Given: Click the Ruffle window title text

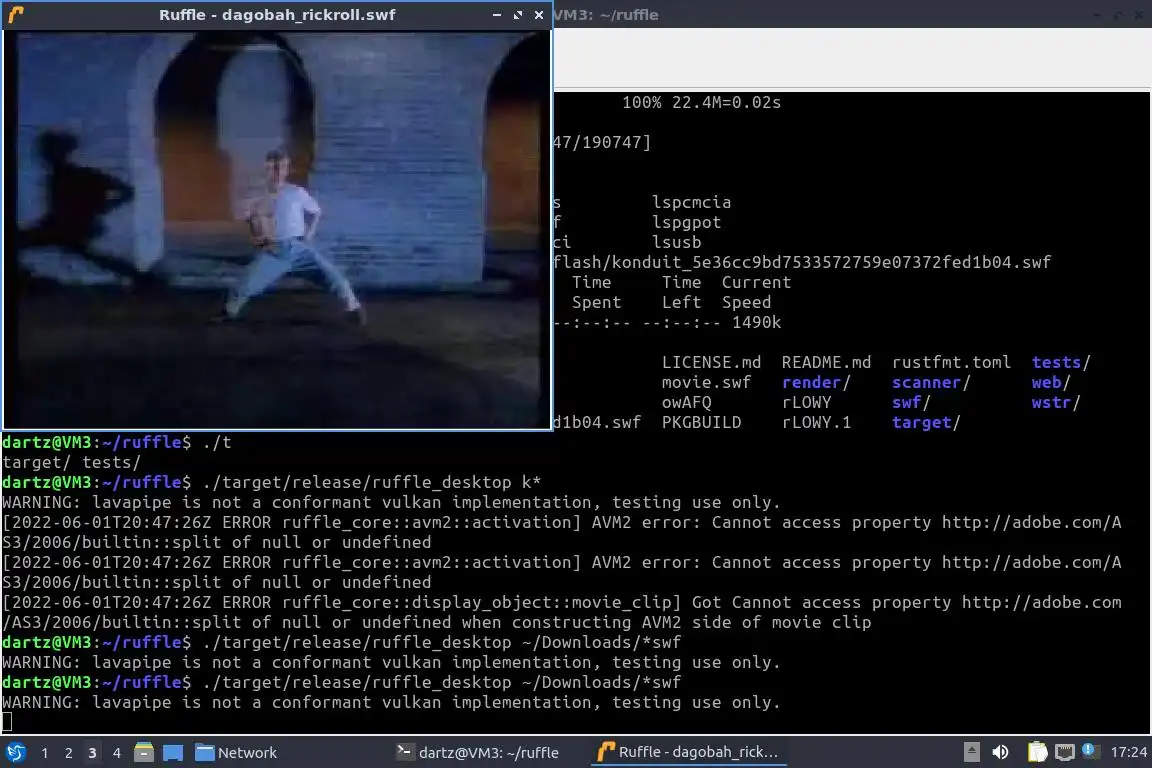Looking at the screenshot, I should click(x=277, y=15).
